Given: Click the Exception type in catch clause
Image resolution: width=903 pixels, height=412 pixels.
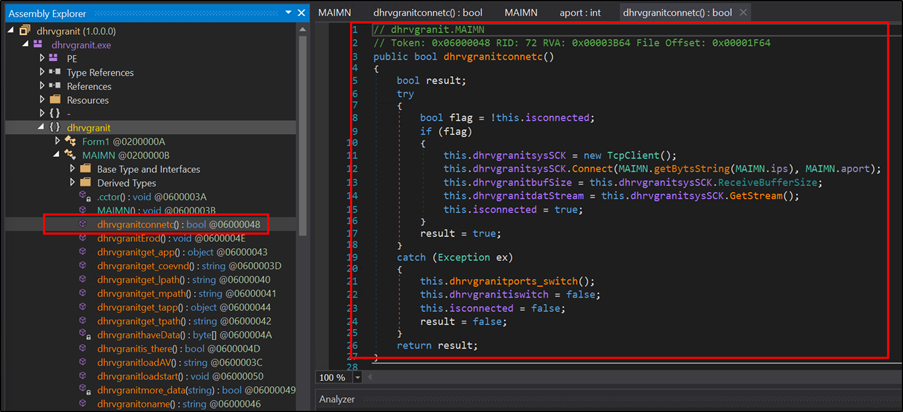Looking at the screenshot, I should pos(462,256).
